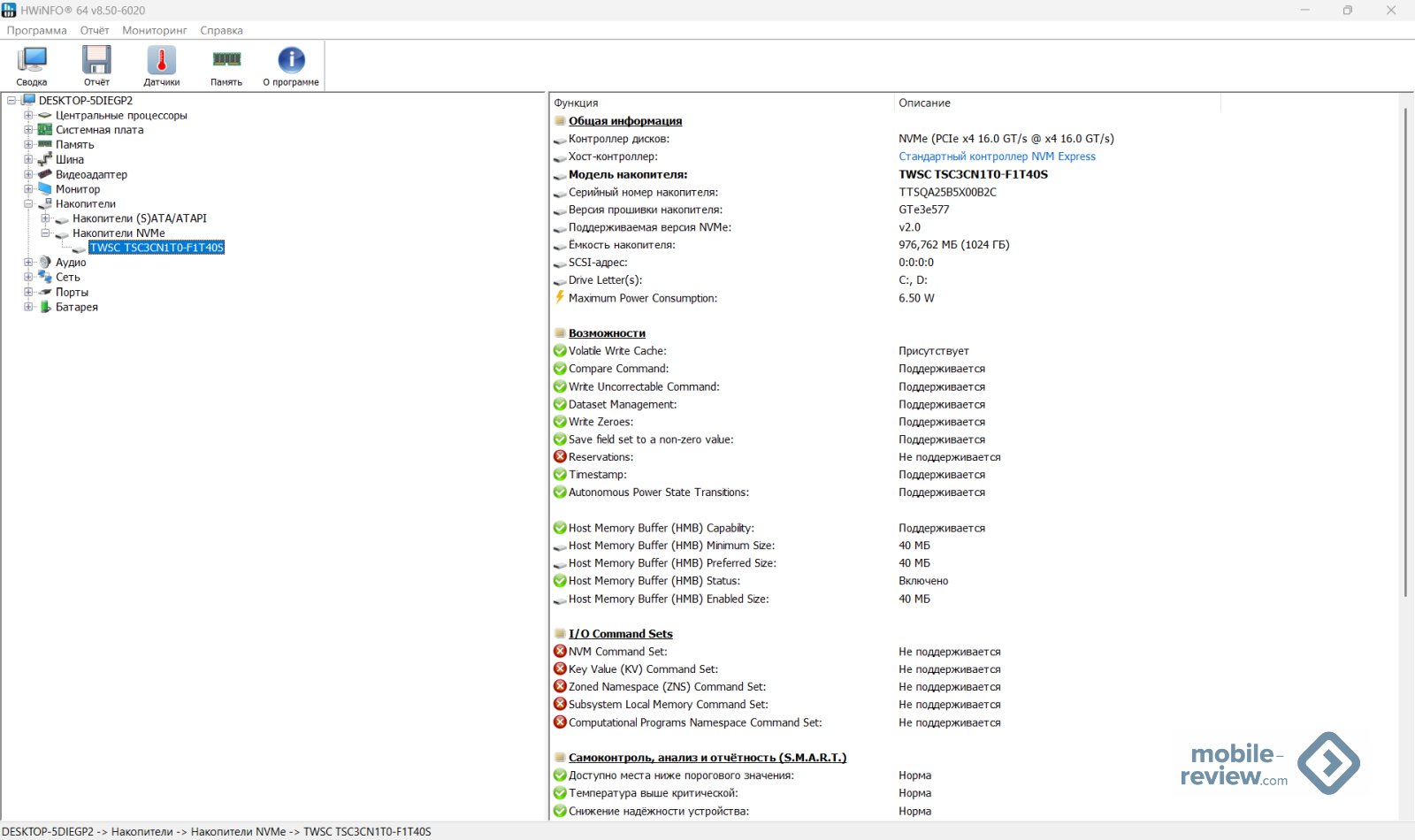1415x840 pixels.
Task: Expand the Системная плата node
Action: pyautogui.click(x=28, y=130)
